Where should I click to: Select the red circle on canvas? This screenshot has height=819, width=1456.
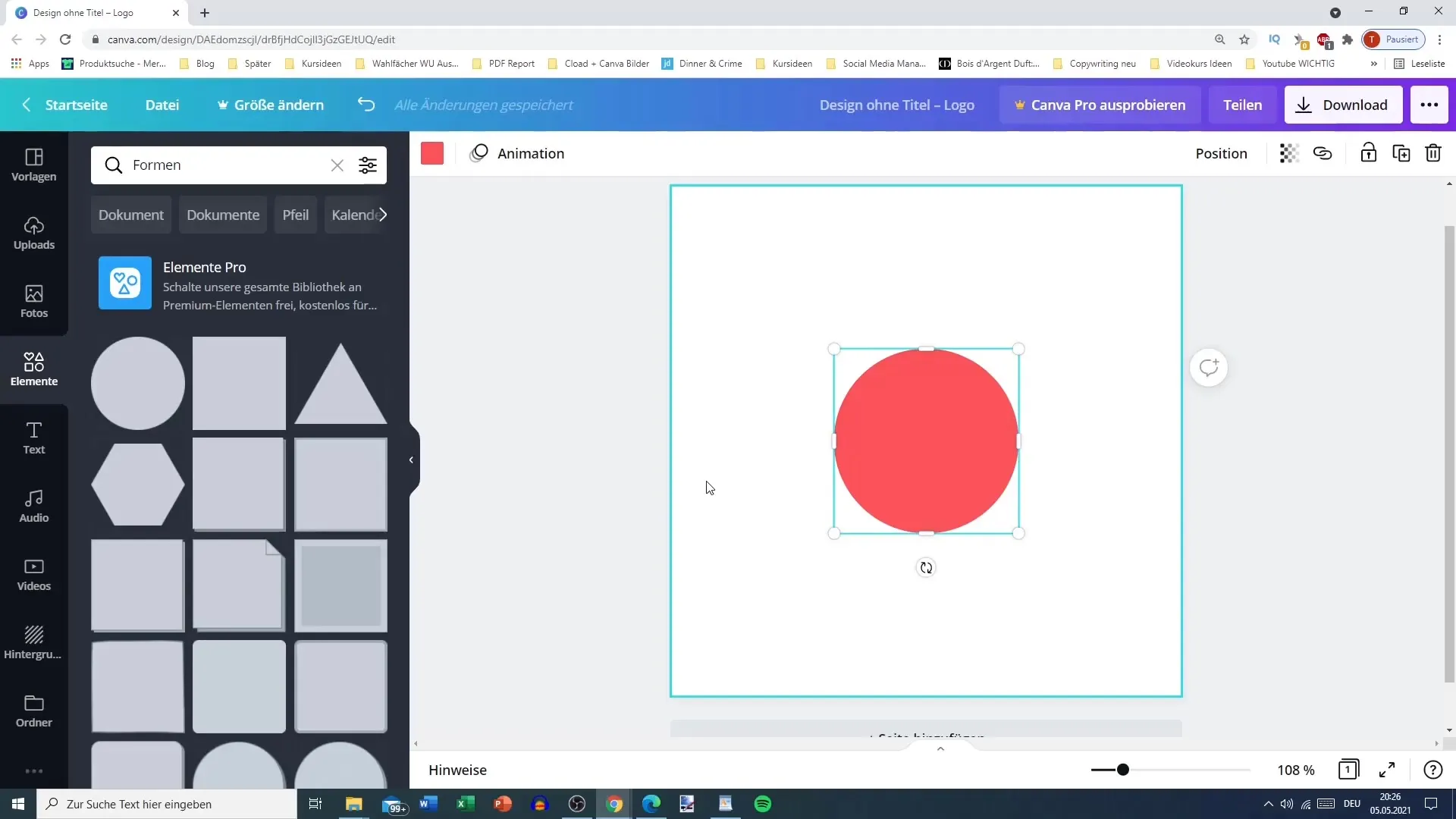coord(926,441)
